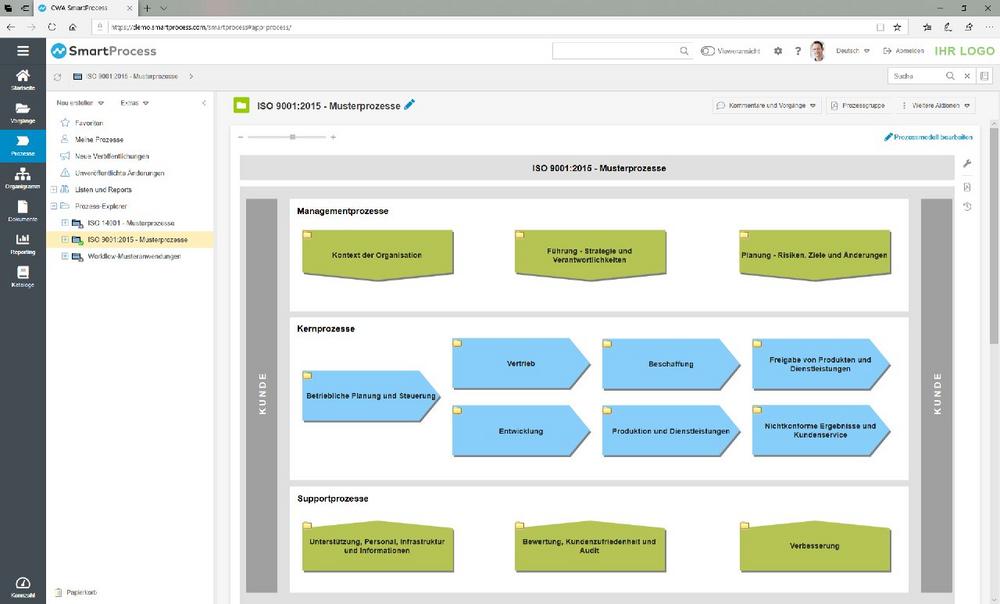Expand the Listen und Reports node
Screen dimensions: 1000x604
pos(53,189)
